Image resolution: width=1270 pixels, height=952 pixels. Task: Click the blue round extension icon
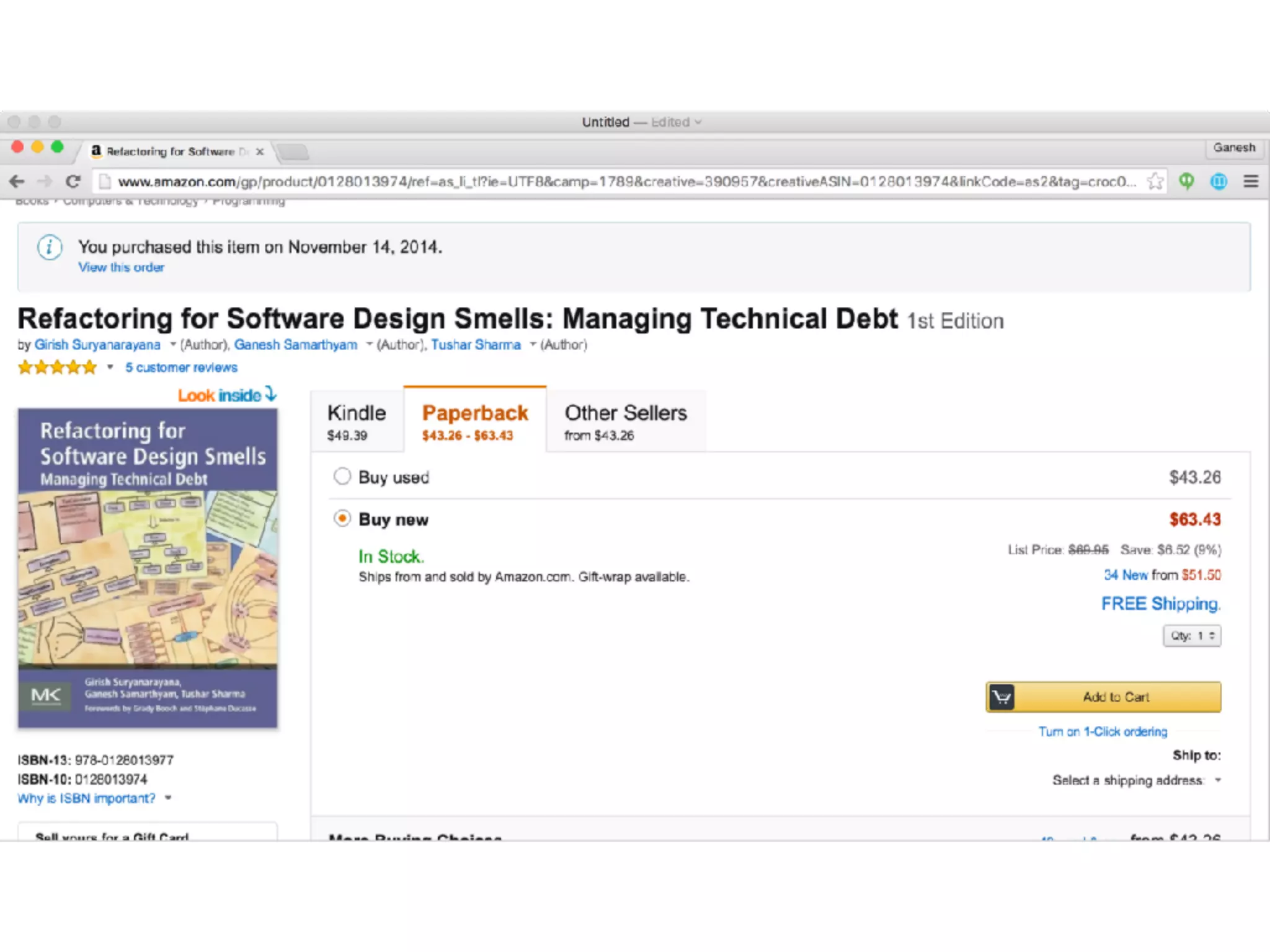(x=1219, y=182)
